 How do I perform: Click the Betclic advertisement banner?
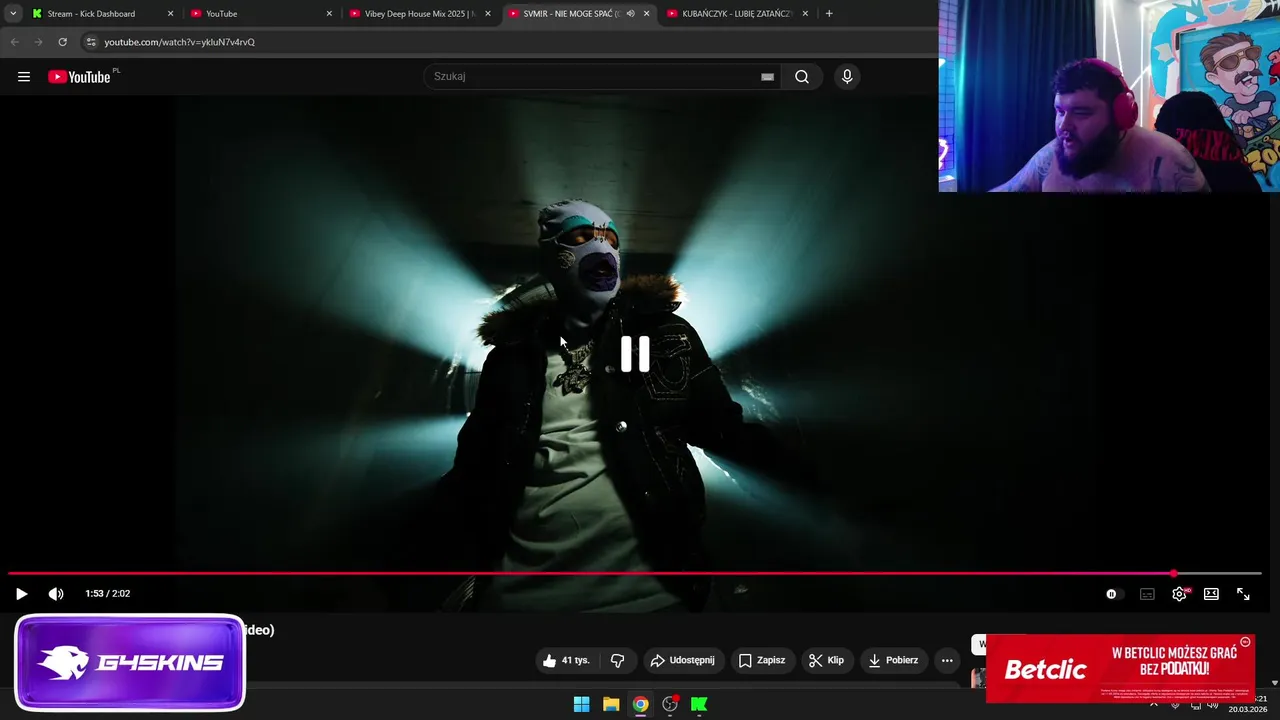click(1120, 668)
